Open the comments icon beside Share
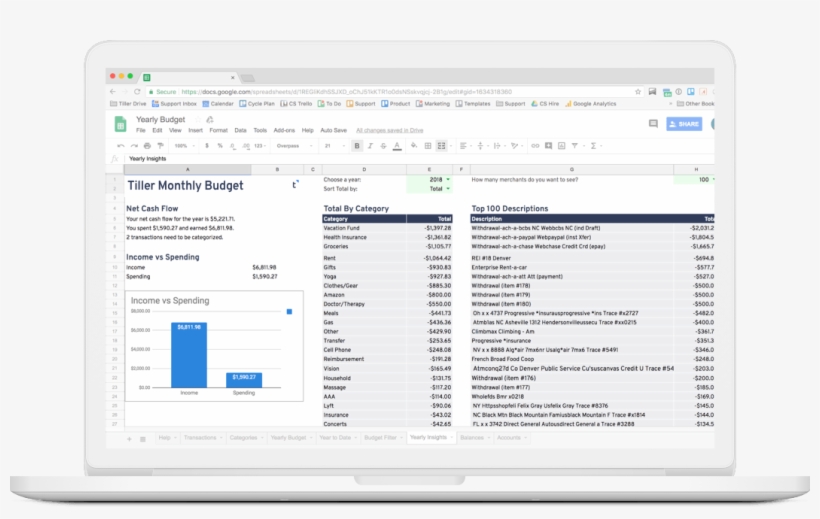Image resolution: width=820 pixels, height=519 pixels. (653, 124)
